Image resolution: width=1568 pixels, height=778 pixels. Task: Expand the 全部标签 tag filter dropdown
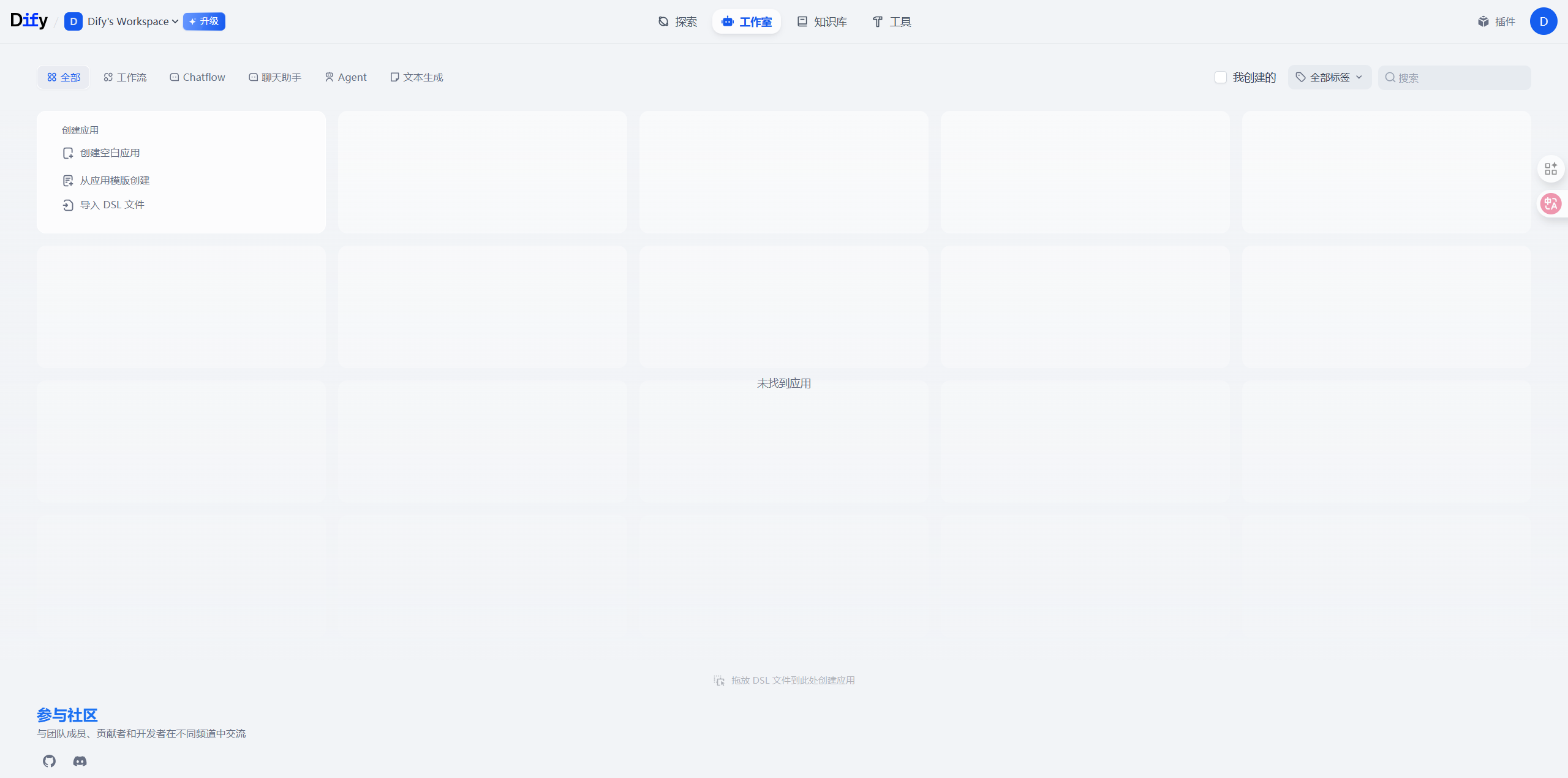pos(1329,77)
